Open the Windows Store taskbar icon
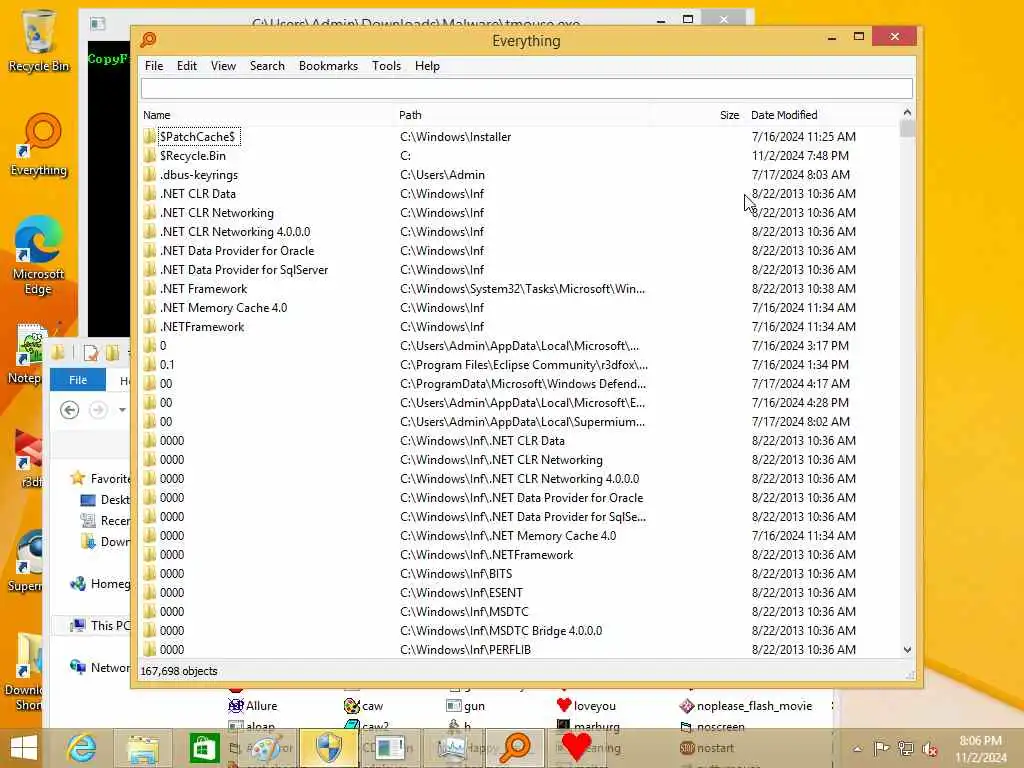Screen dimensions: 1024x768 tap(204, 748)
